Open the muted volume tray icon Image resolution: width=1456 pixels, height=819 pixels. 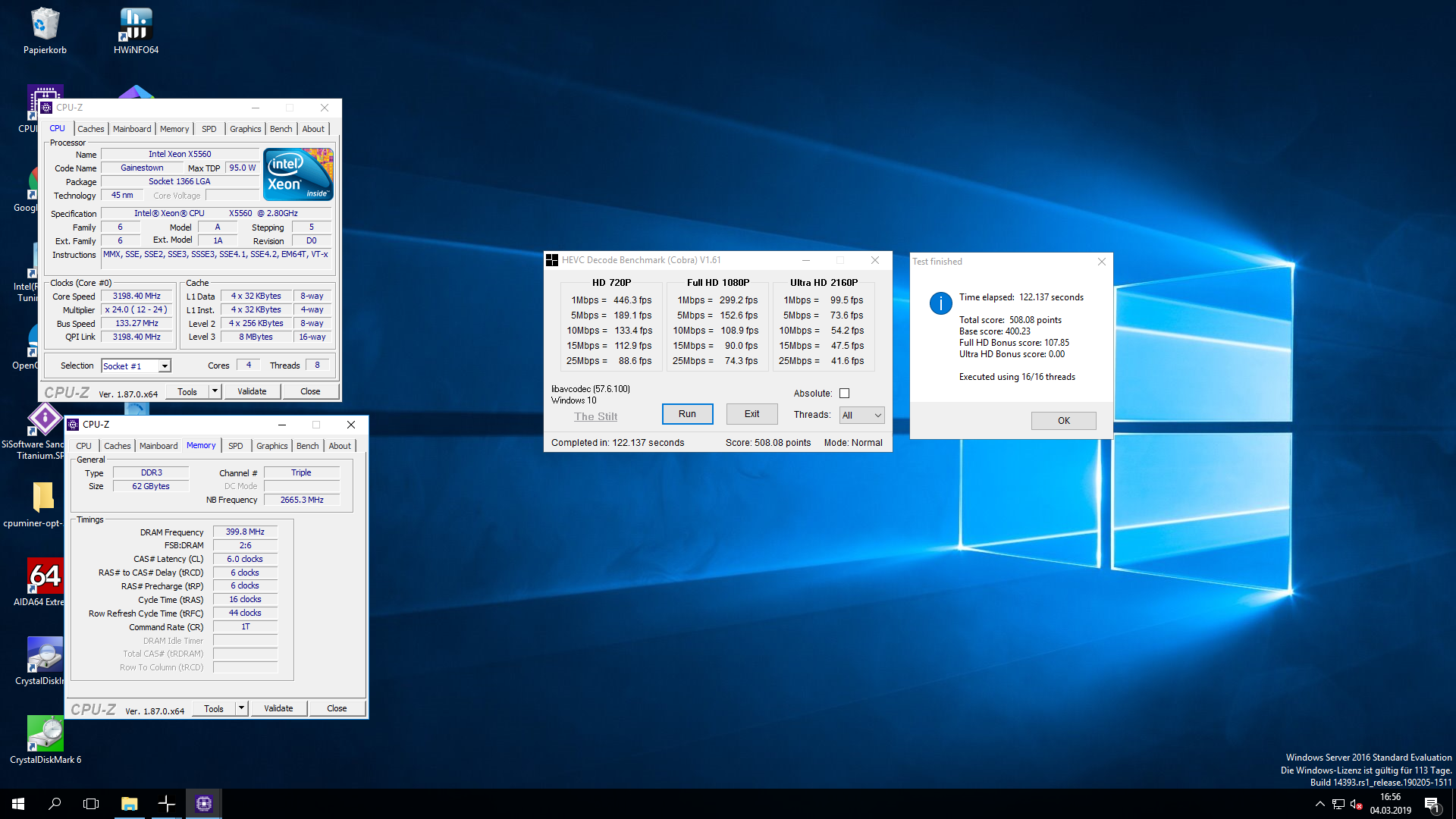[x=1357, y=804]
